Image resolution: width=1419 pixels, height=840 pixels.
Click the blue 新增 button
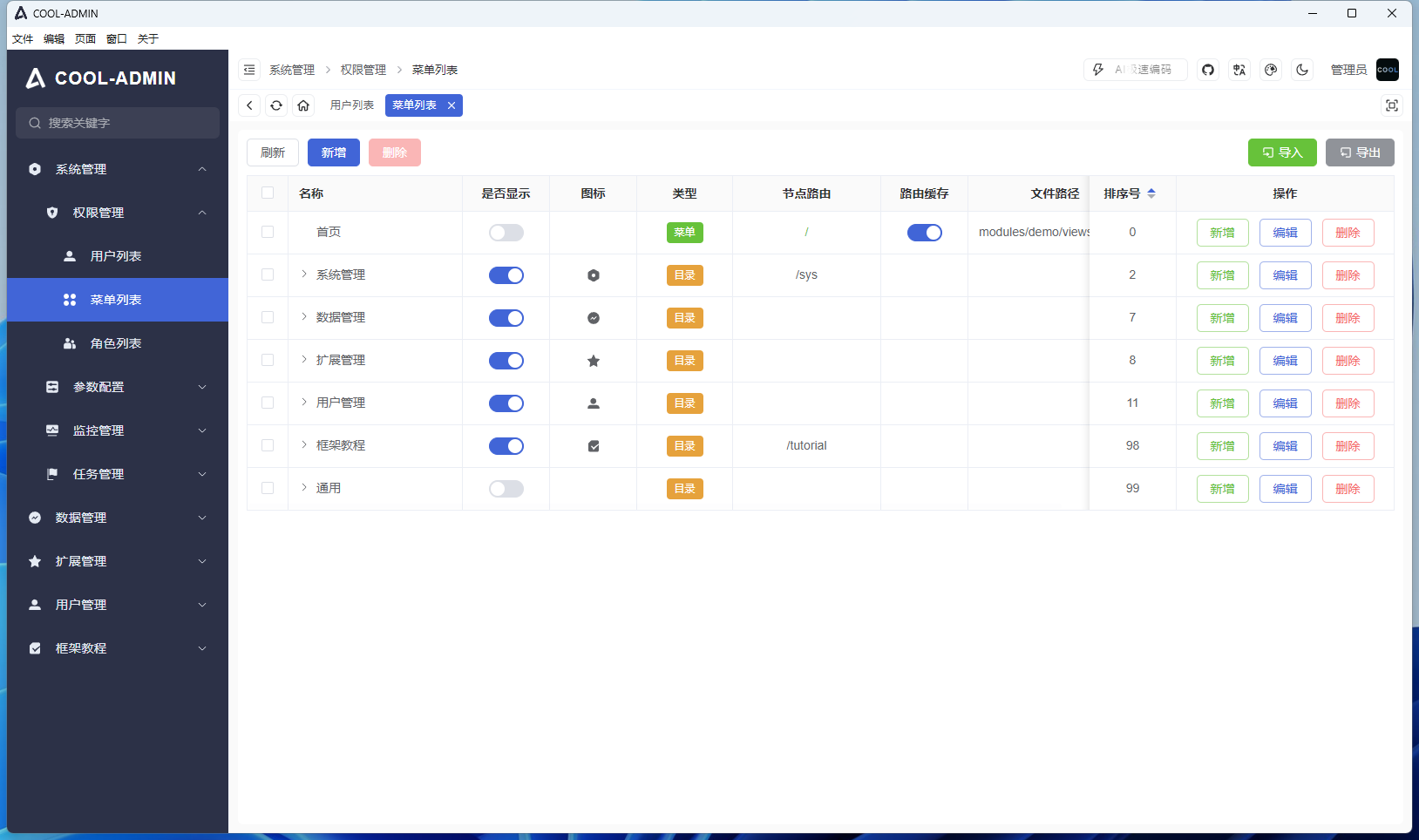pos(333,152)
